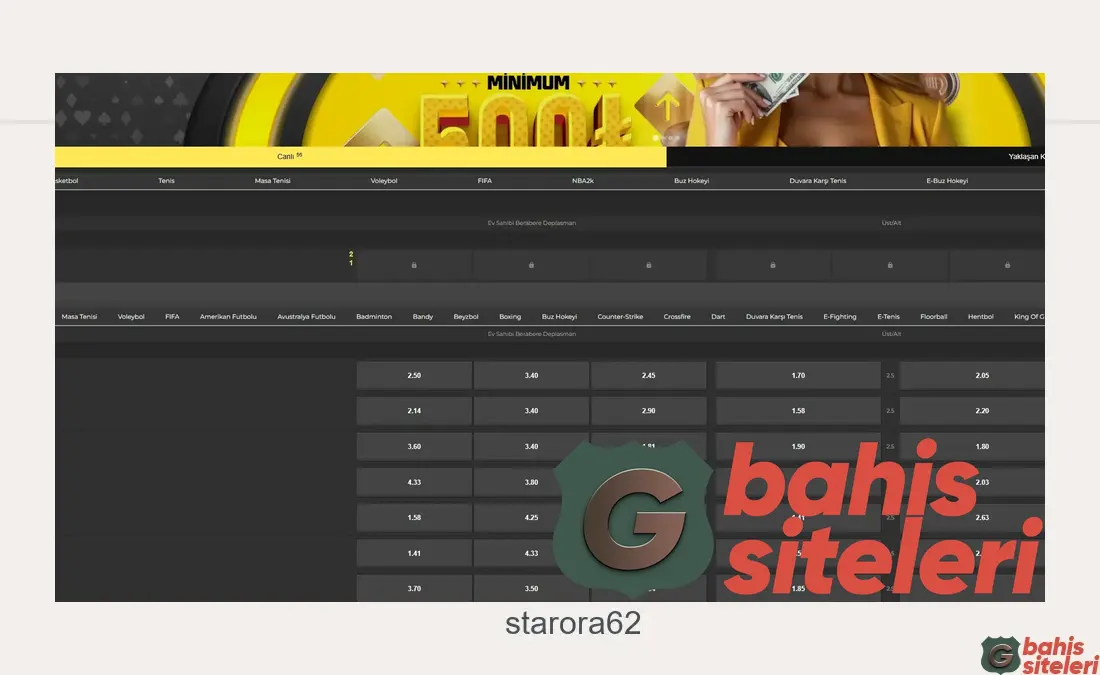This screenshot has width=1100, height=675.
Task: Toggle the 3.40 draw odds selection
Action: coord(530,375)
